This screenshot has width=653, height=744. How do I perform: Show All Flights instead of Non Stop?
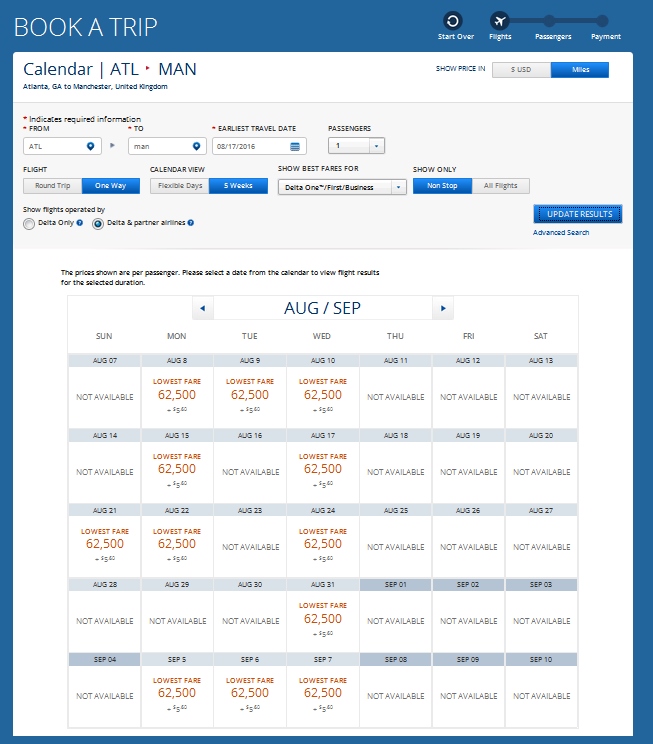click(500, 186)
